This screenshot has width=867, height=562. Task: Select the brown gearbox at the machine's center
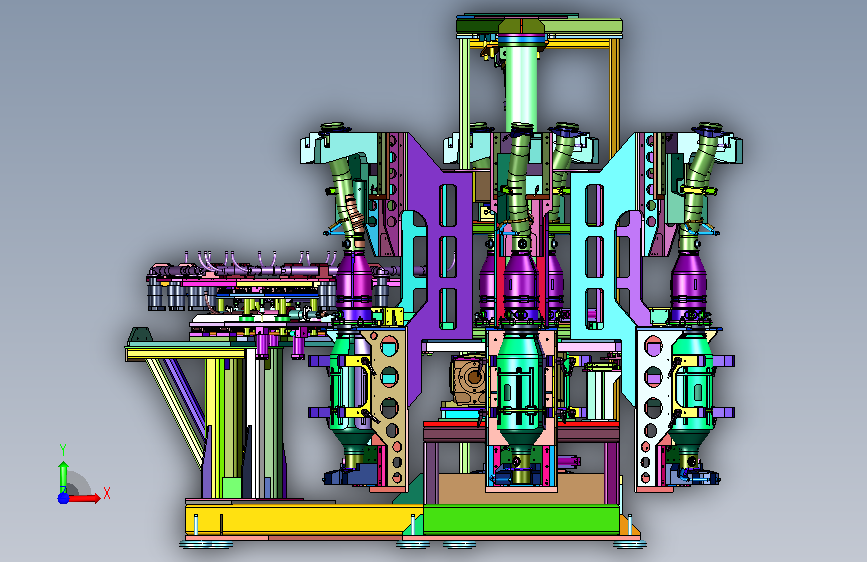coord(469,380)
